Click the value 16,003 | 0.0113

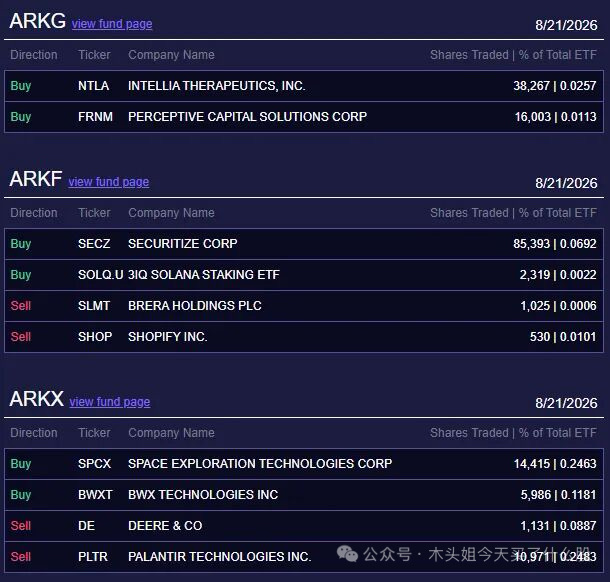(556, 117)
